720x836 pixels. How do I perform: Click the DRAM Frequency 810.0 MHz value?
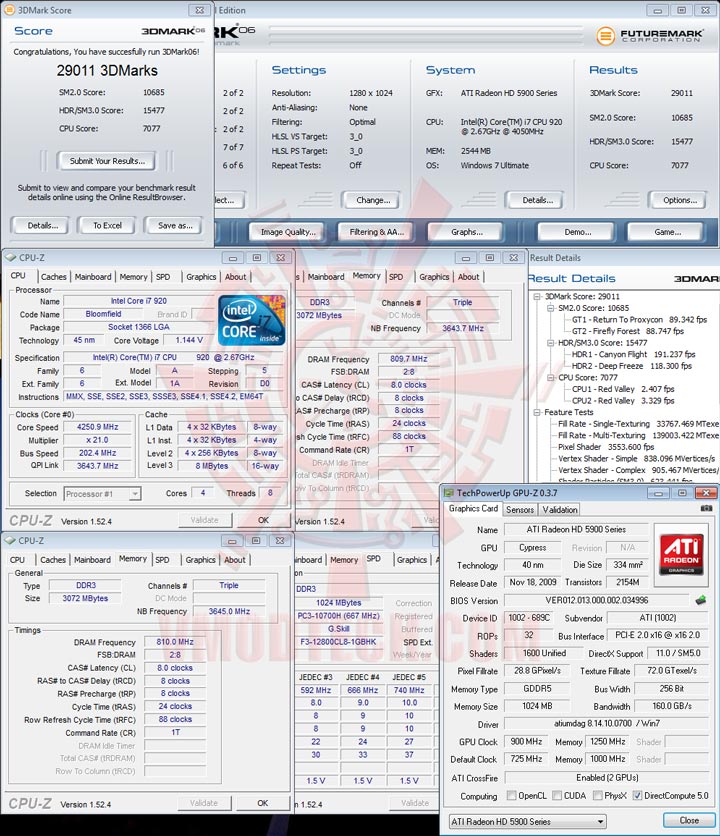(x=175, y=642)
